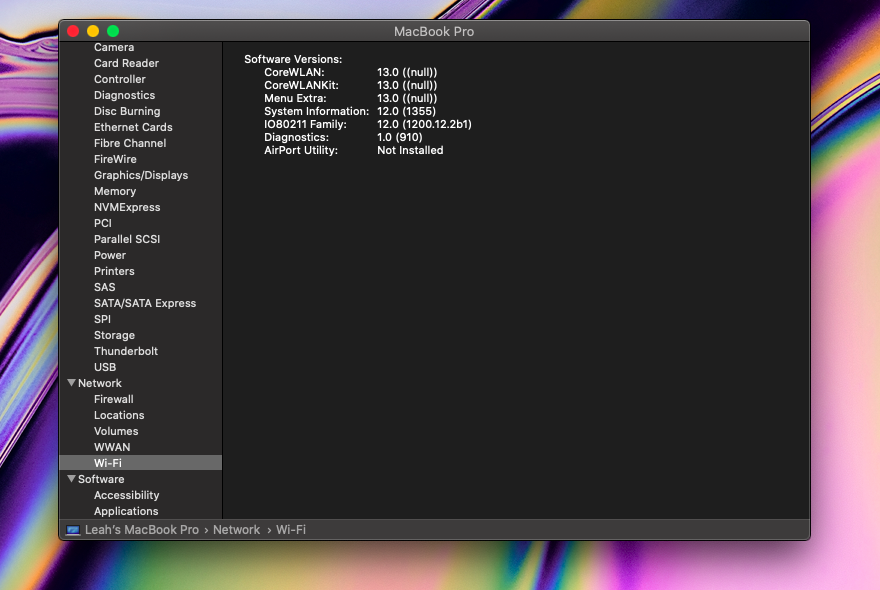Select SAS in the sidebar
The width and height of the screenshot is (880, 590).
tap(104, 287)
